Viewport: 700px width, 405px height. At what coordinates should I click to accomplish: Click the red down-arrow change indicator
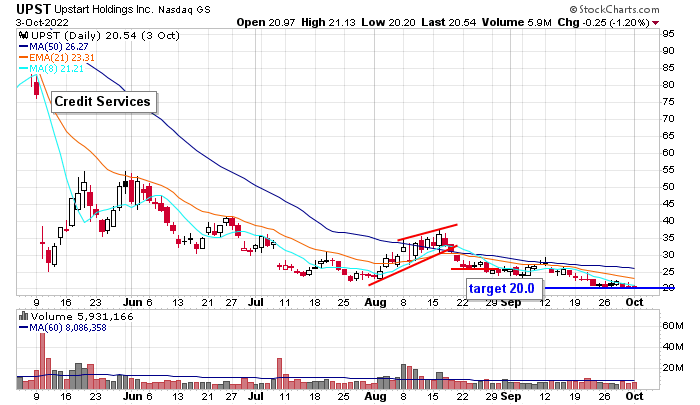pyautogui.click(x=655, y=23)
